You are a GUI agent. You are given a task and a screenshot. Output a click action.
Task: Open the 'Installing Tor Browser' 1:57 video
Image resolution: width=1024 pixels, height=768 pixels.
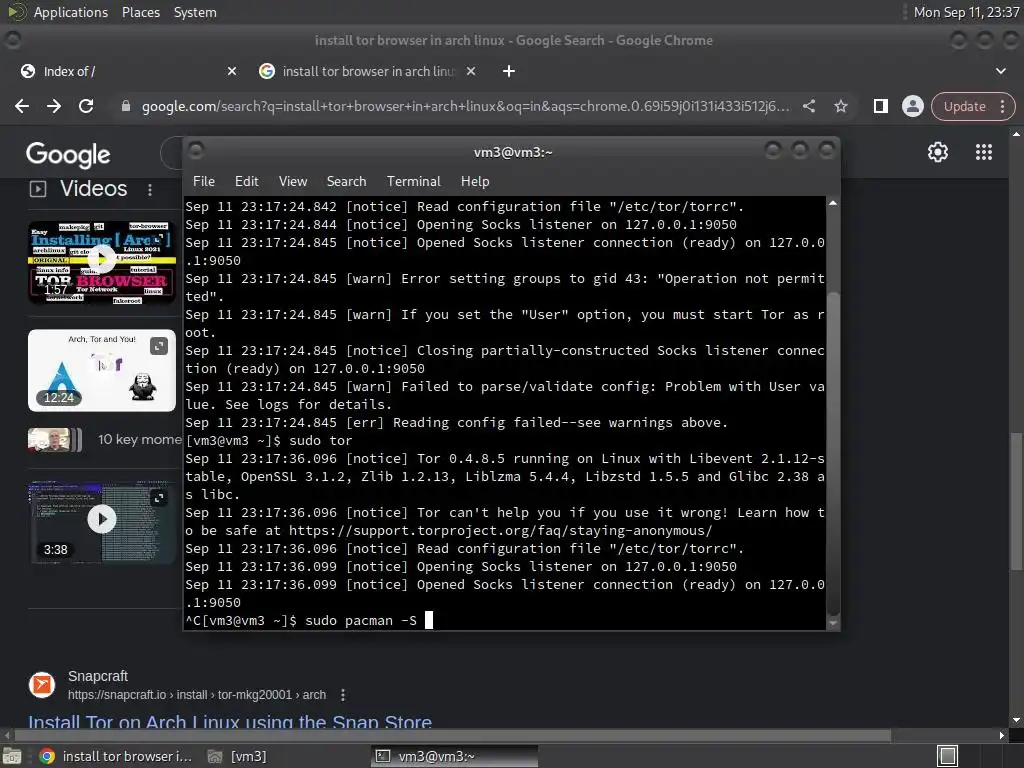coord(101,263)
